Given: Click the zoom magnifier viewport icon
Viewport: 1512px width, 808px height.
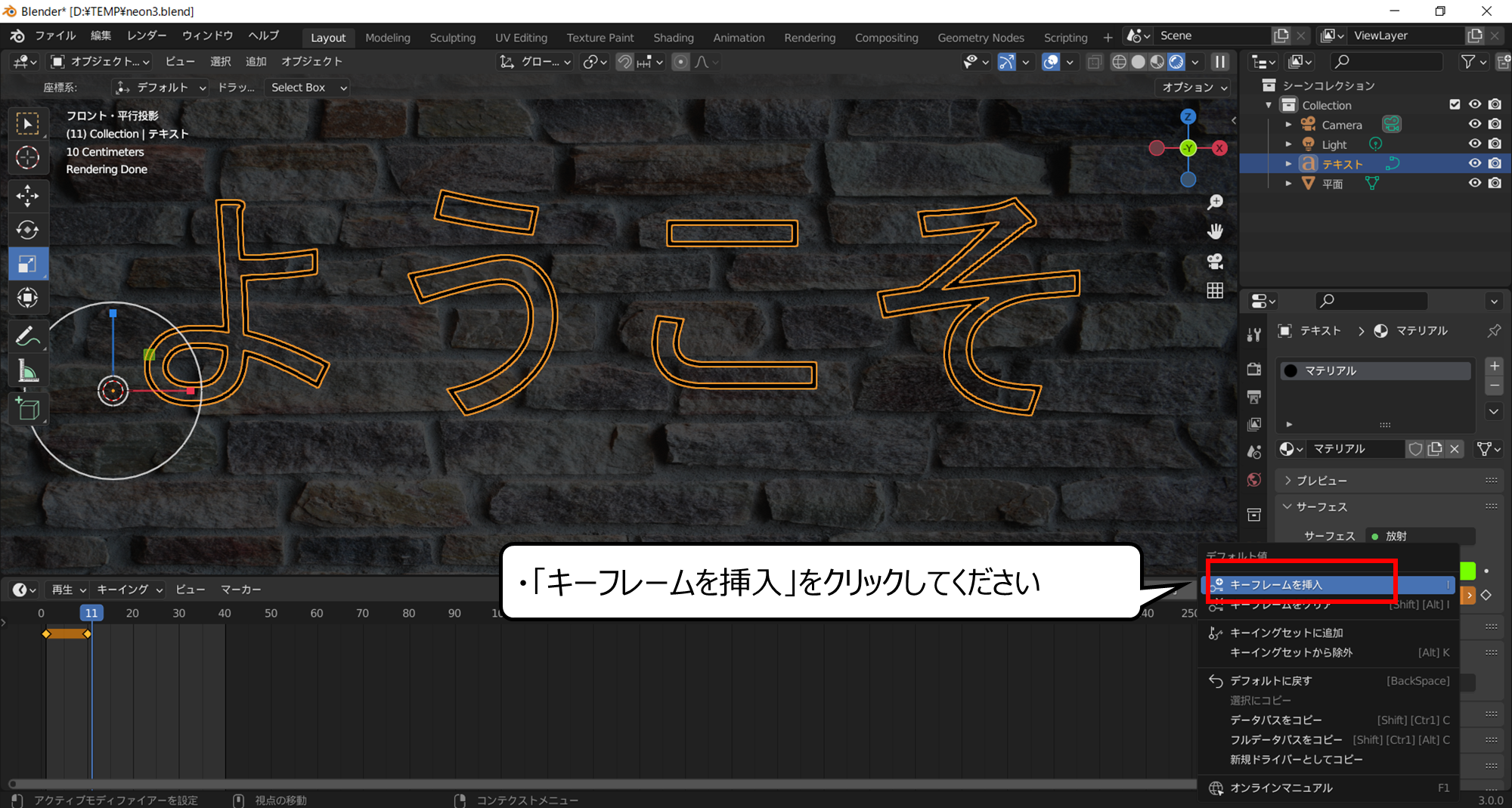Looking at the screenshot, I should (1215, 202).
